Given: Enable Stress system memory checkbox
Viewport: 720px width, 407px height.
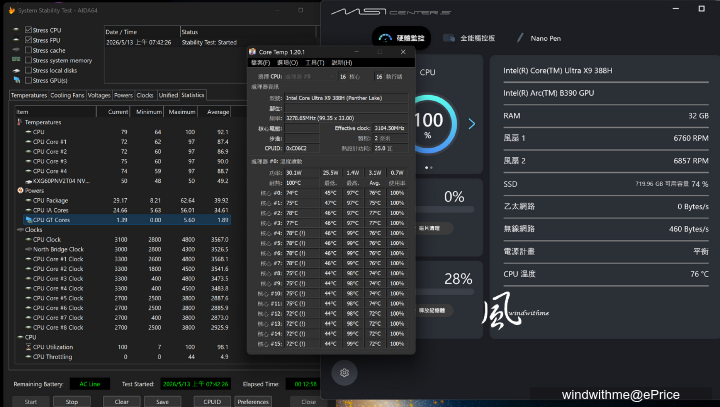Looking at the screenshot, I should [28, 60].
